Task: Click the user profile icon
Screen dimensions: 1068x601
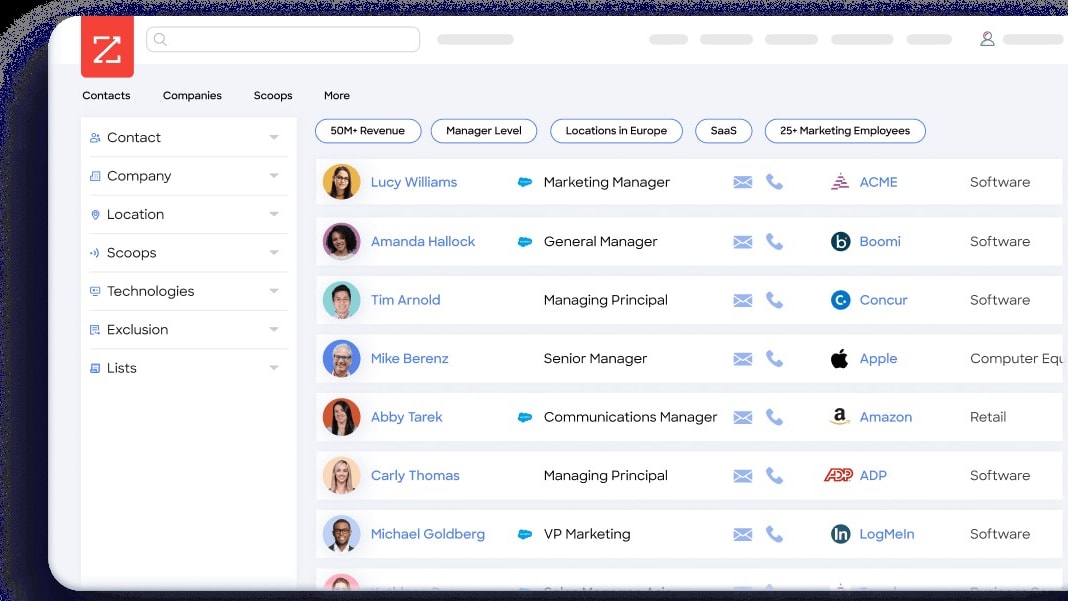Action: (x=987, y=39)
